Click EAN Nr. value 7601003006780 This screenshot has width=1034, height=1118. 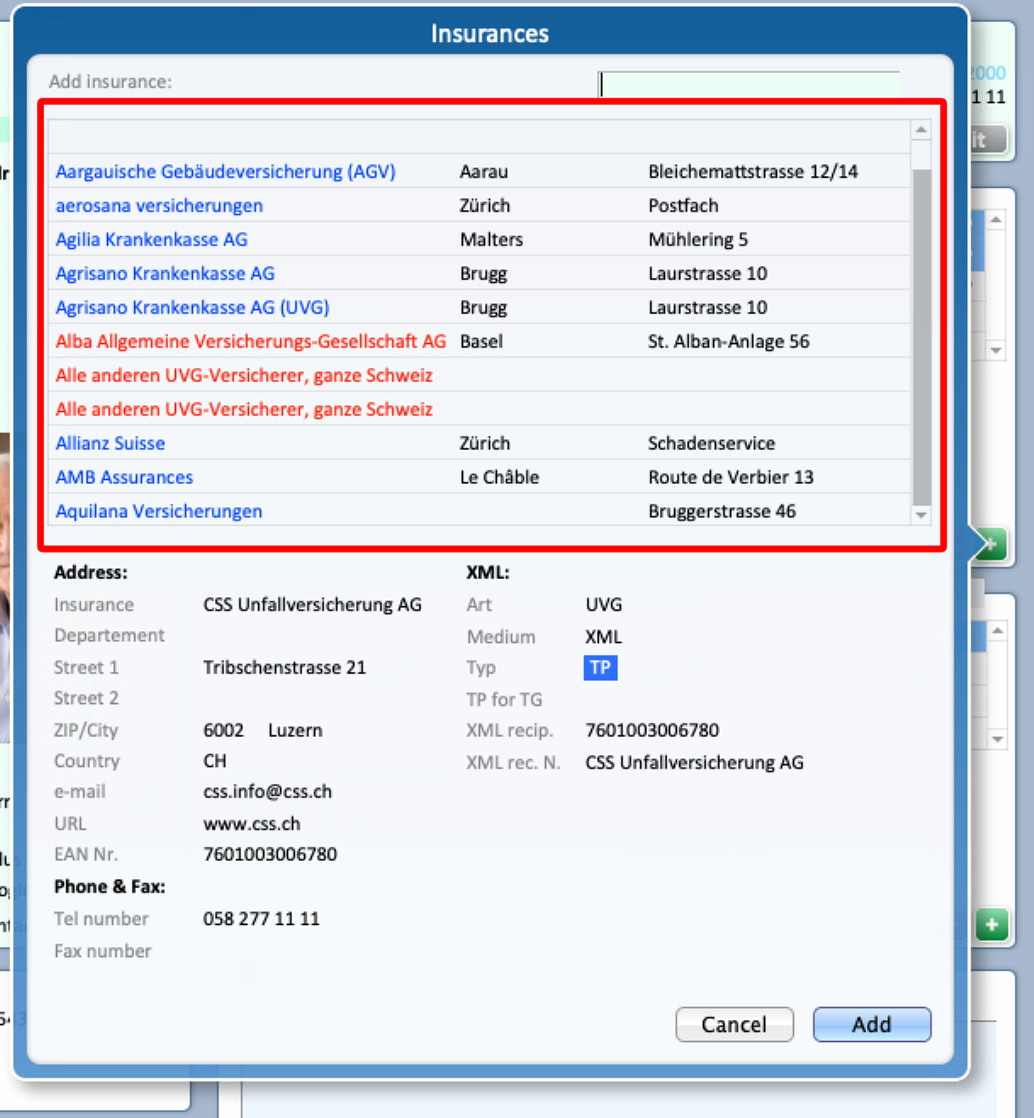pos(270,854)
